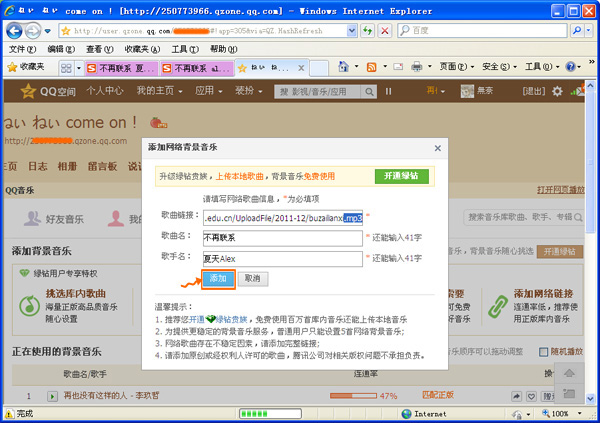Click the [退出] logout link
600x423 pixels.
tap(533, 91)
